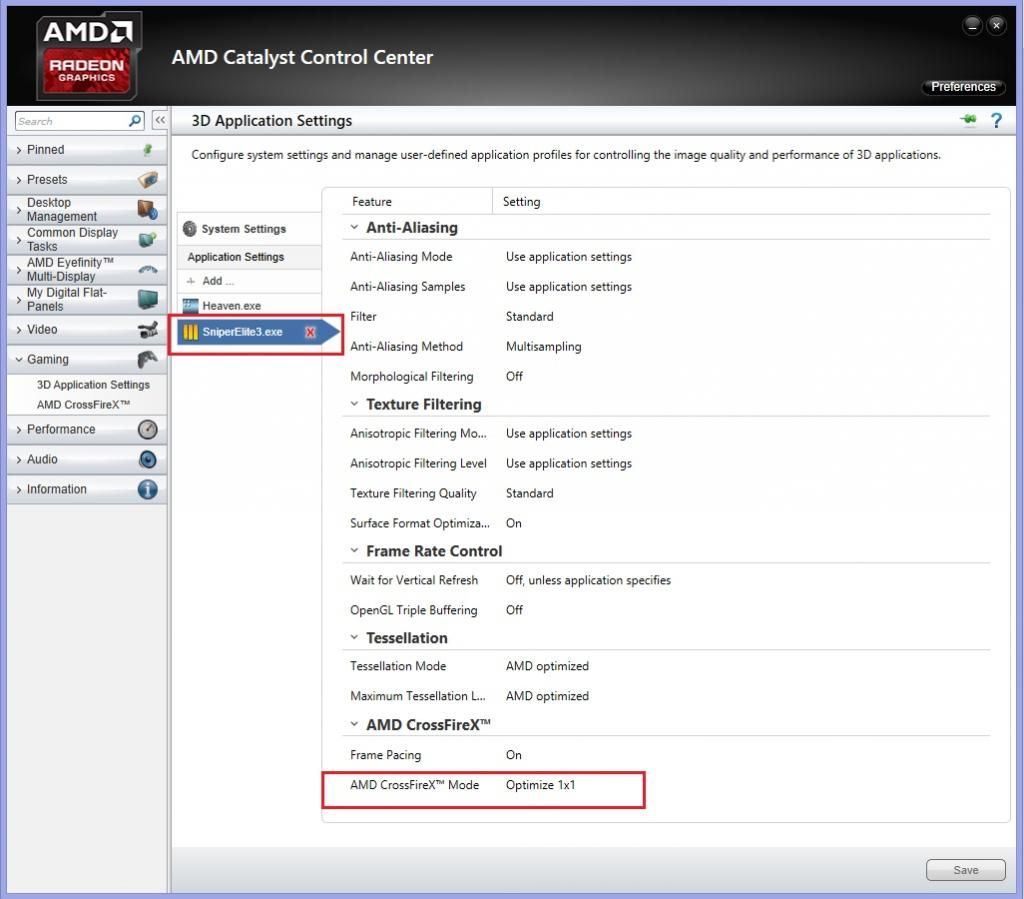The image size is (1024, 899).
Task: Click the Heaven.exe application icon
Action: (190, 306)
